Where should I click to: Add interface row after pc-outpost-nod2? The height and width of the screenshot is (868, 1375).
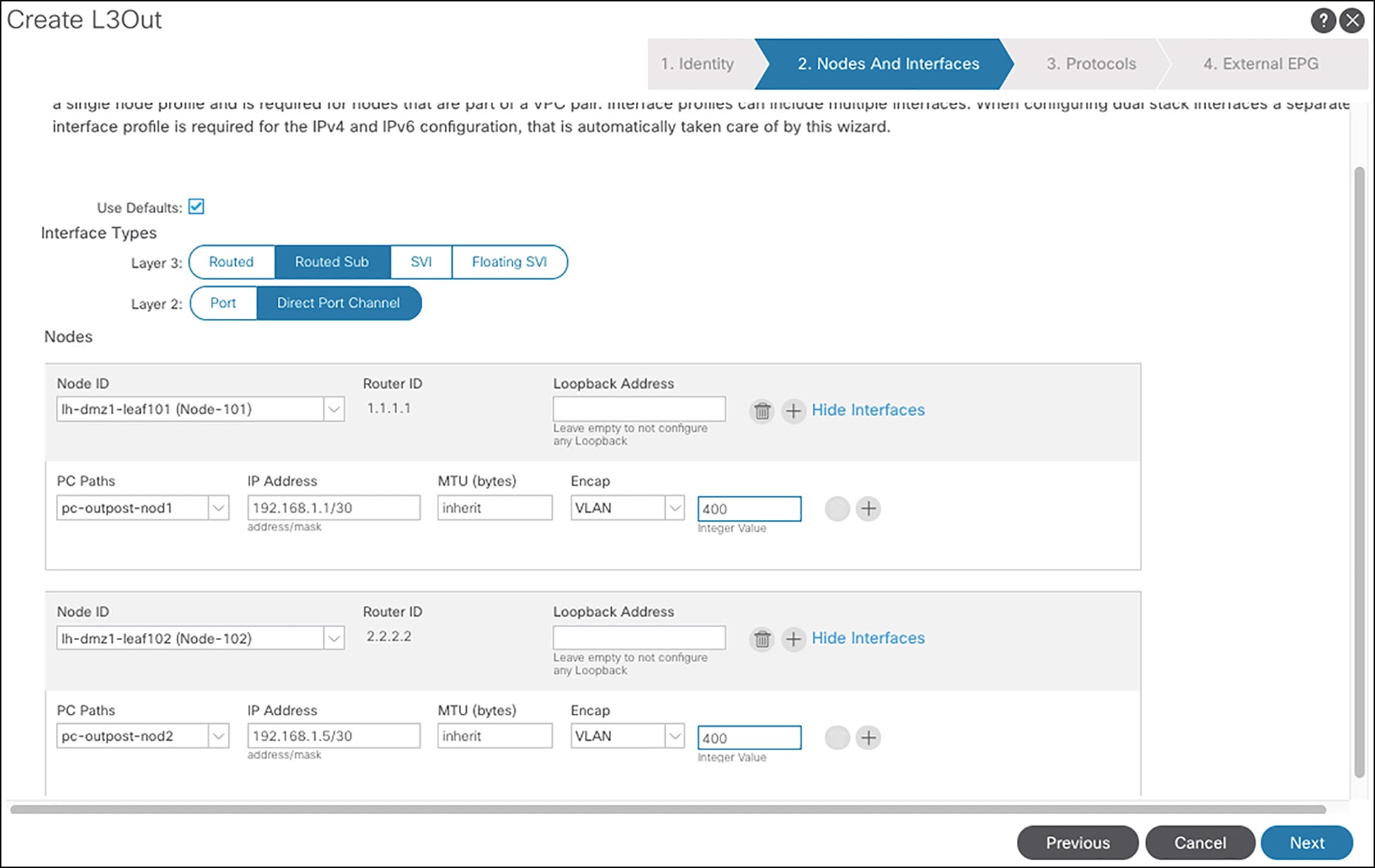click(x=868, y=737)
